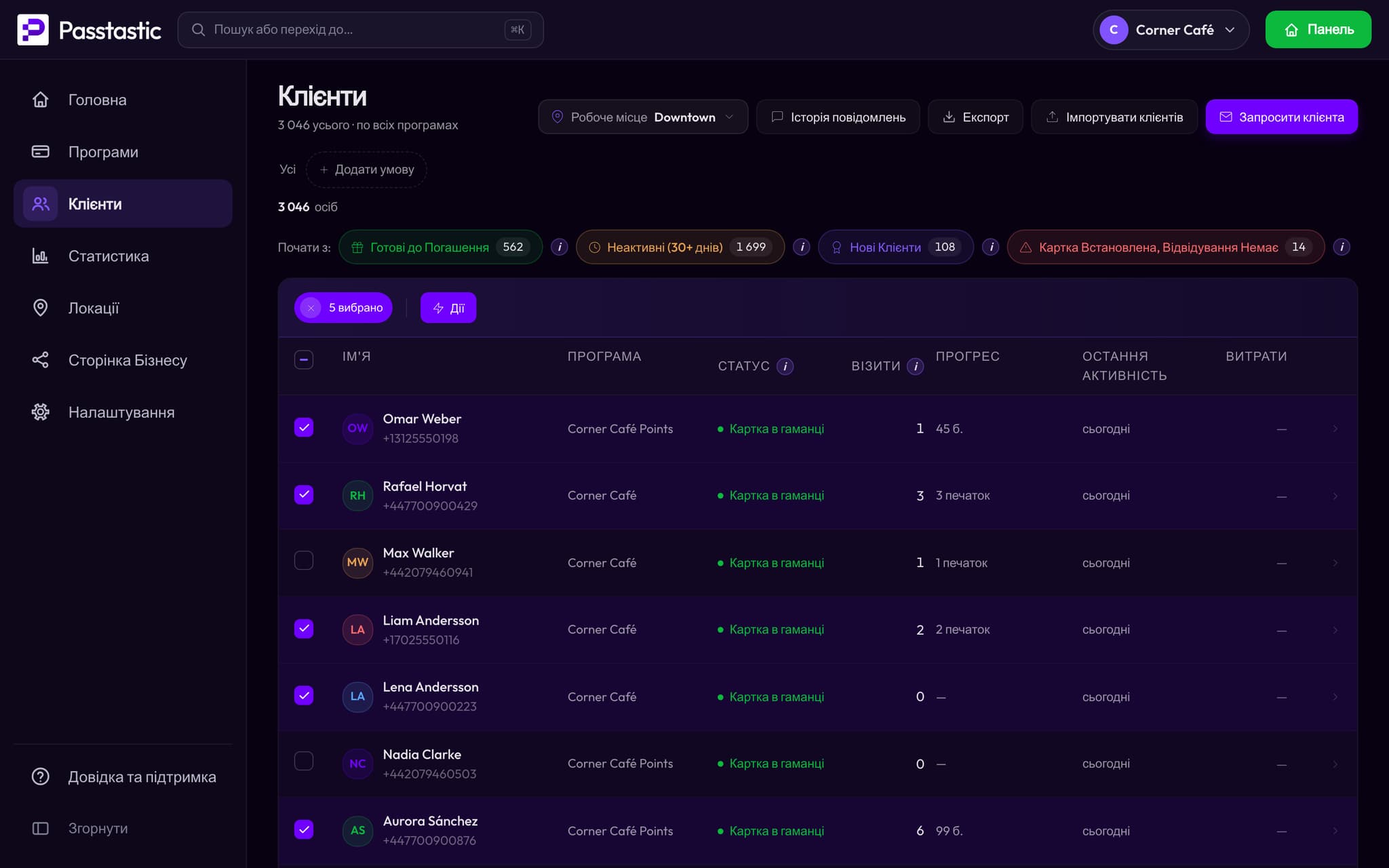Go to Головна in sidebar
The width and height of the screenshot is (1389, 868).
coord(123,100)
